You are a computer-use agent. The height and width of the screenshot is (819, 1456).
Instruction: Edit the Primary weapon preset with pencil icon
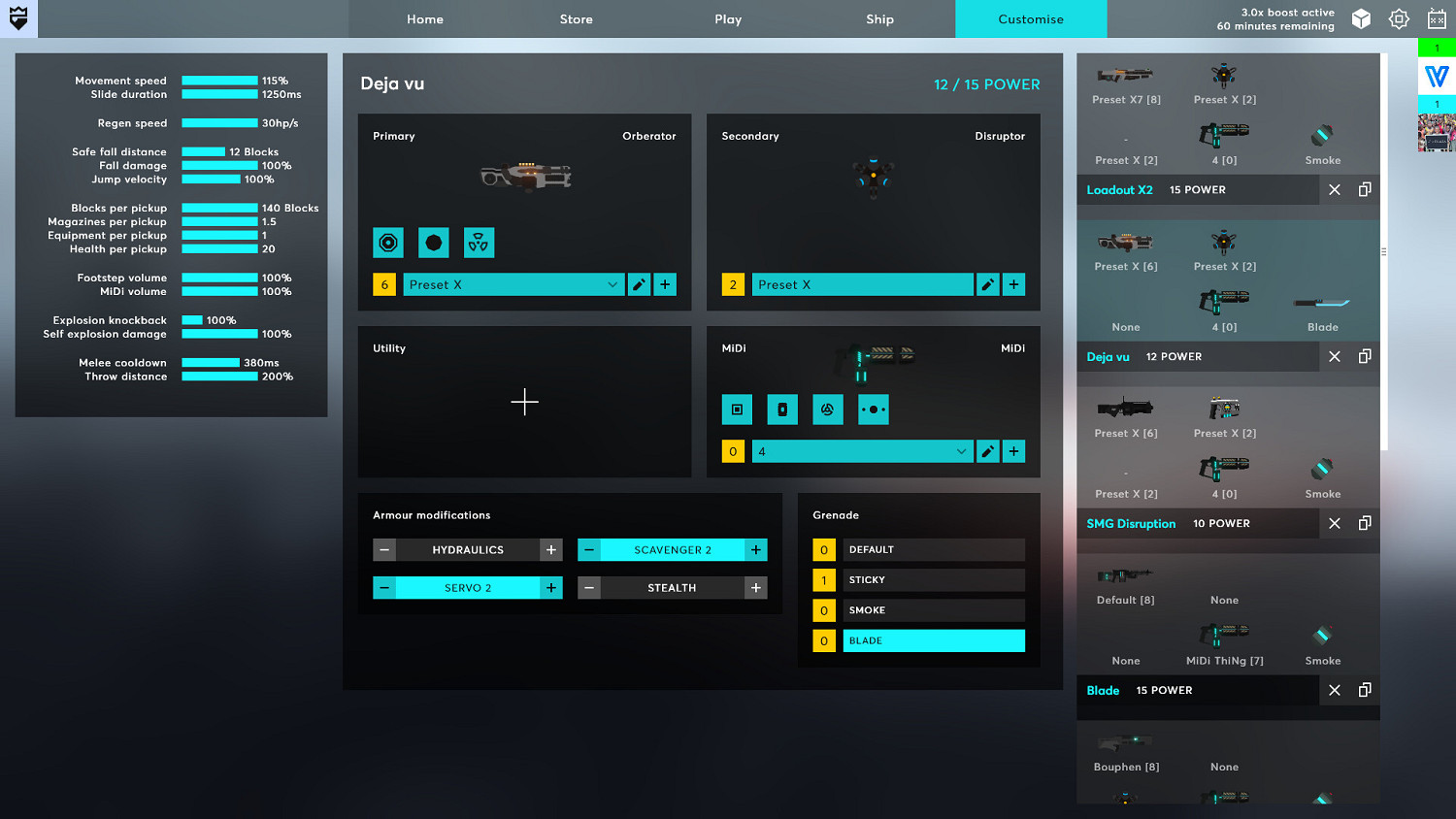point(639,284)
